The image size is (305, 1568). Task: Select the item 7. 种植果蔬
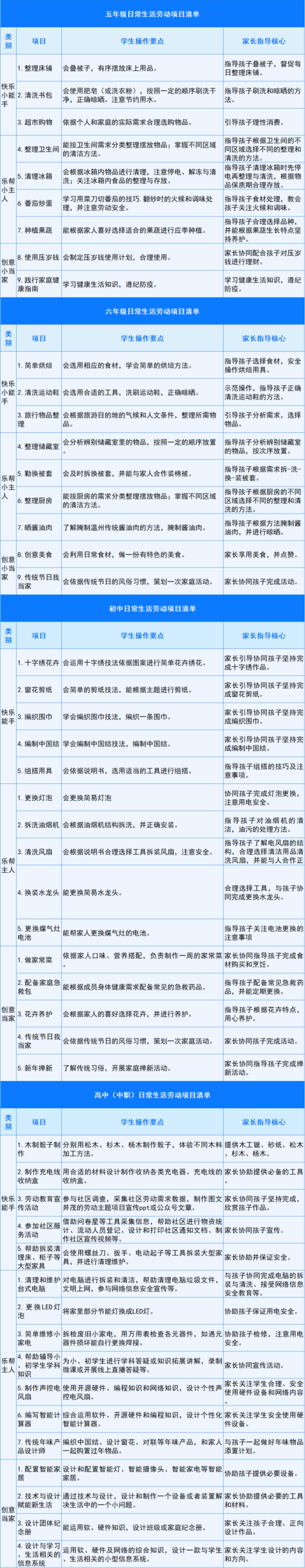tap(35, 231)
